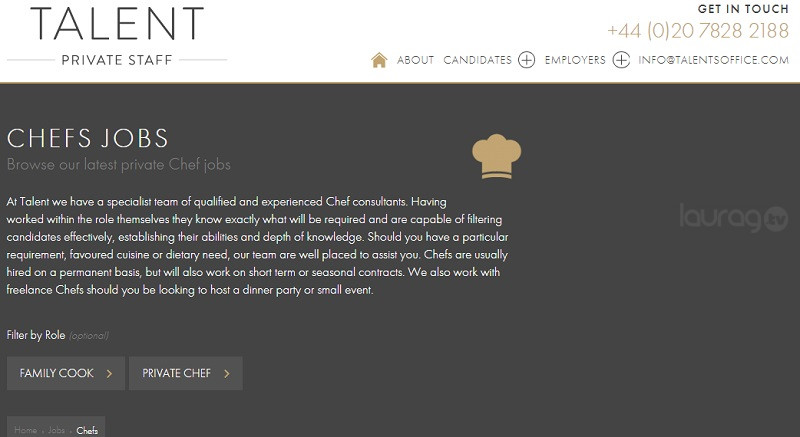The image size is (800, 437).
Task: Filter jobs by Private Chef label
Action: 176,374
